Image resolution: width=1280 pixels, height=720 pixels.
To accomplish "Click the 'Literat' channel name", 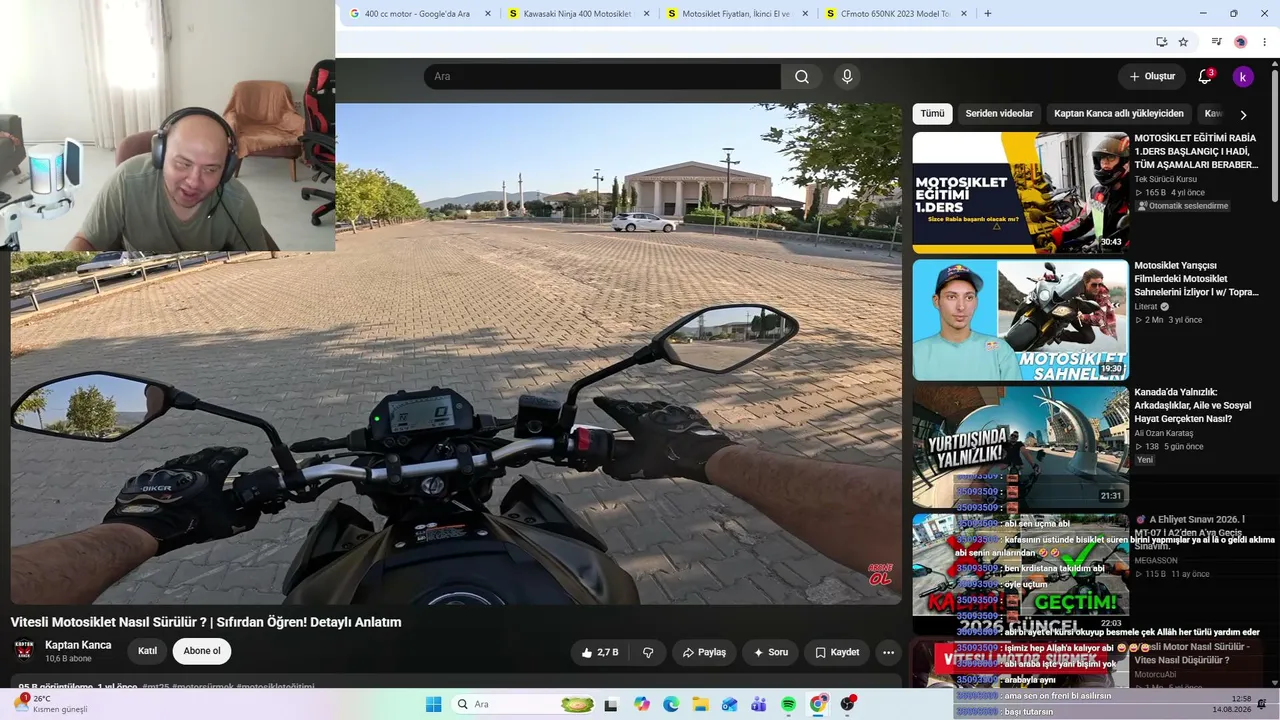I will 1146,307.
